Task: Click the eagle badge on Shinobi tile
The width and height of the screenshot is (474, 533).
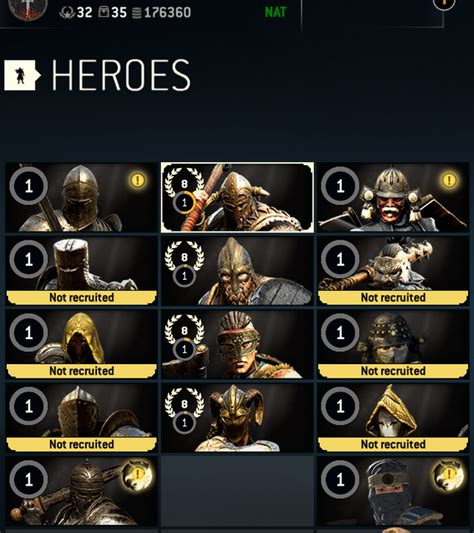Action: [x=449, y=475]
